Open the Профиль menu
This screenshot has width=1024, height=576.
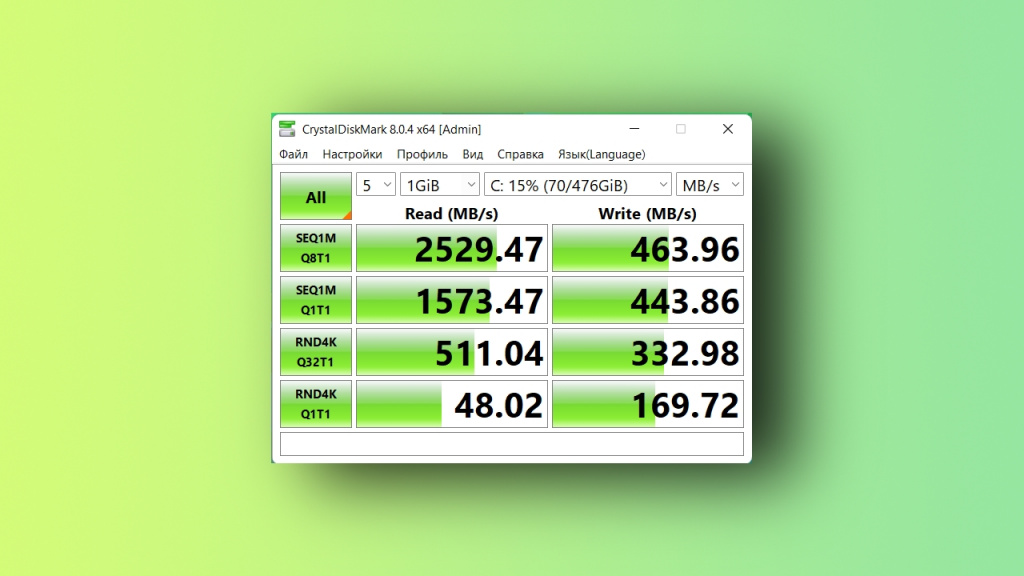422,155
